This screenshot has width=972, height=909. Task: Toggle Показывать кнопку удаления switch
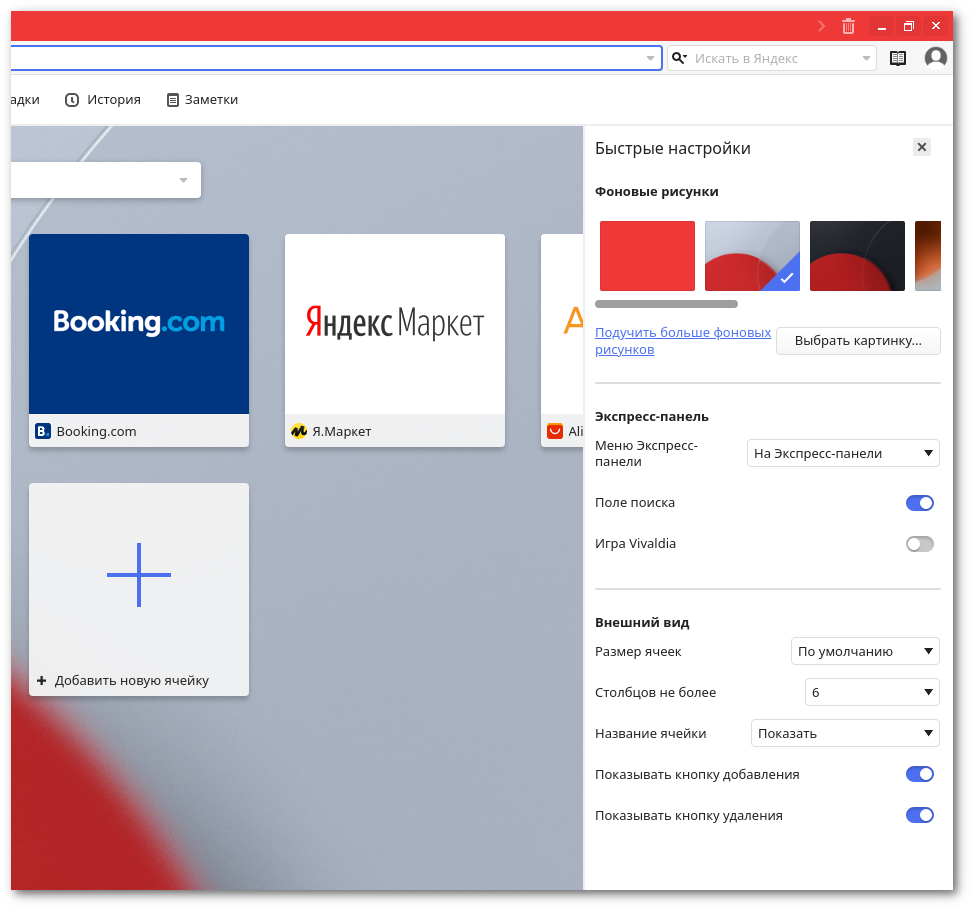(x=919, y=815)
